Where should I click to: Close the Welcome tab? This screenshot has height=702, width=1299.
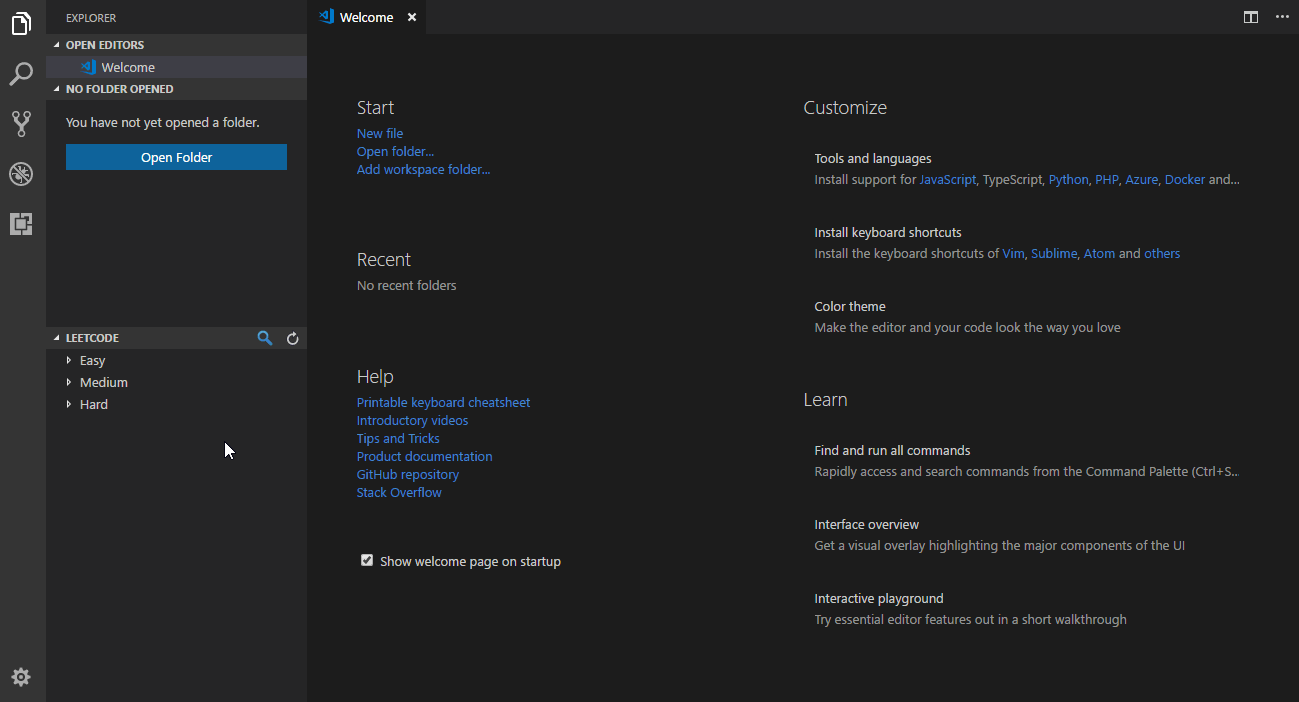point(412,17)
